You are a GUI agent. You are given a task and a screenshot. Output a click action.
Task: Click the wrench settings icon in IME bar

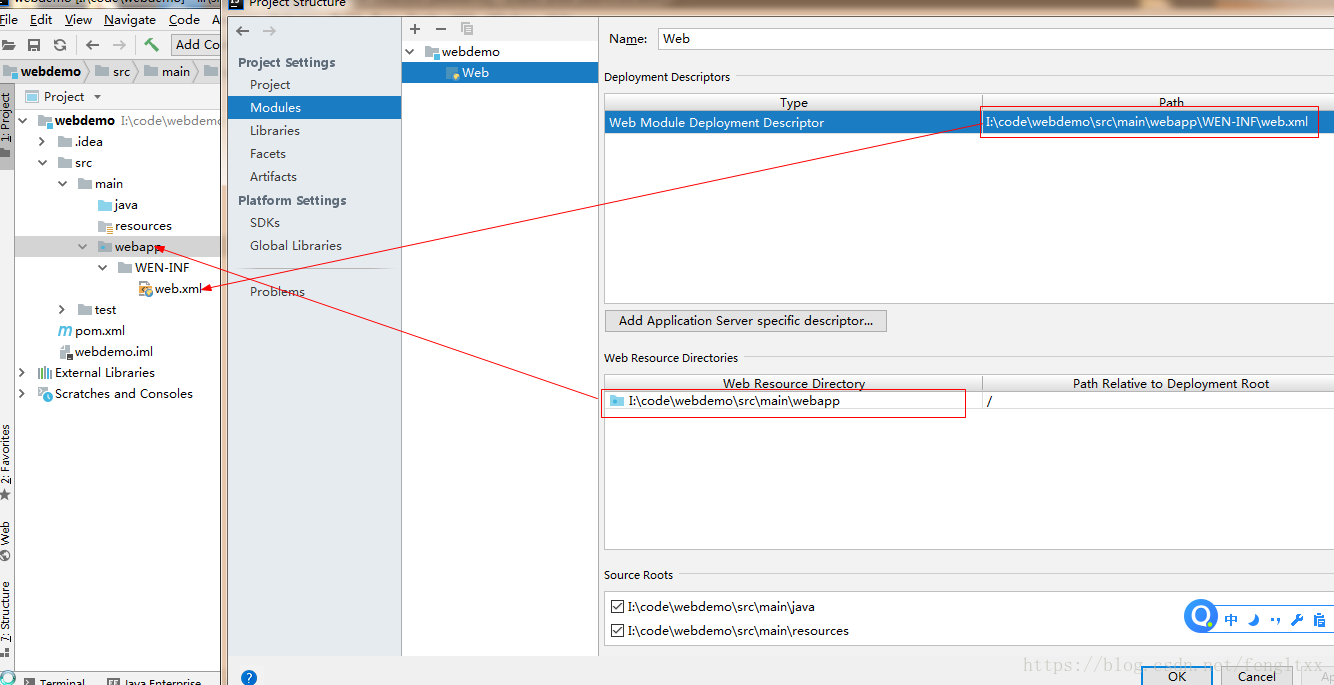click(1297, 620)
